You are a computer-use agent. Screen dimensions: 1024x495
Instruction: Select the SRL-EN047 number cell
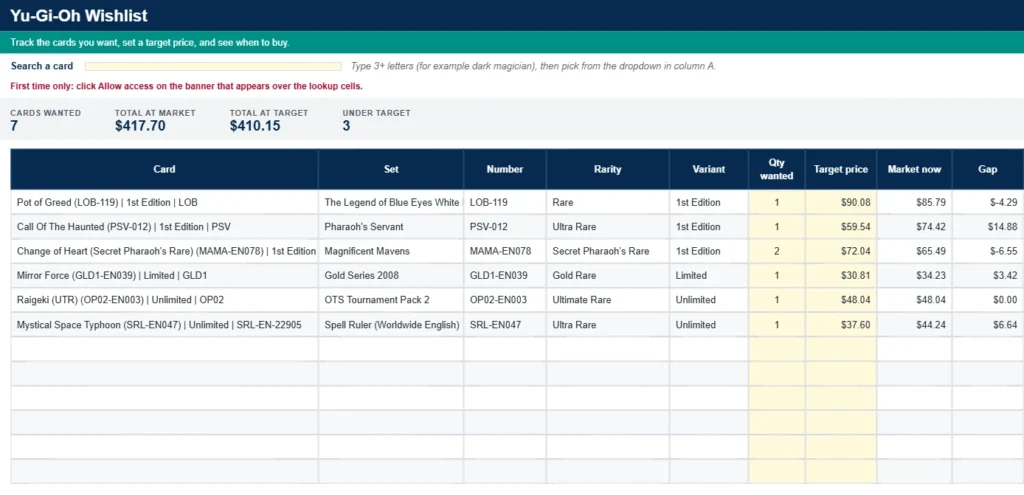pyautogui.click(x=505, y=325)
